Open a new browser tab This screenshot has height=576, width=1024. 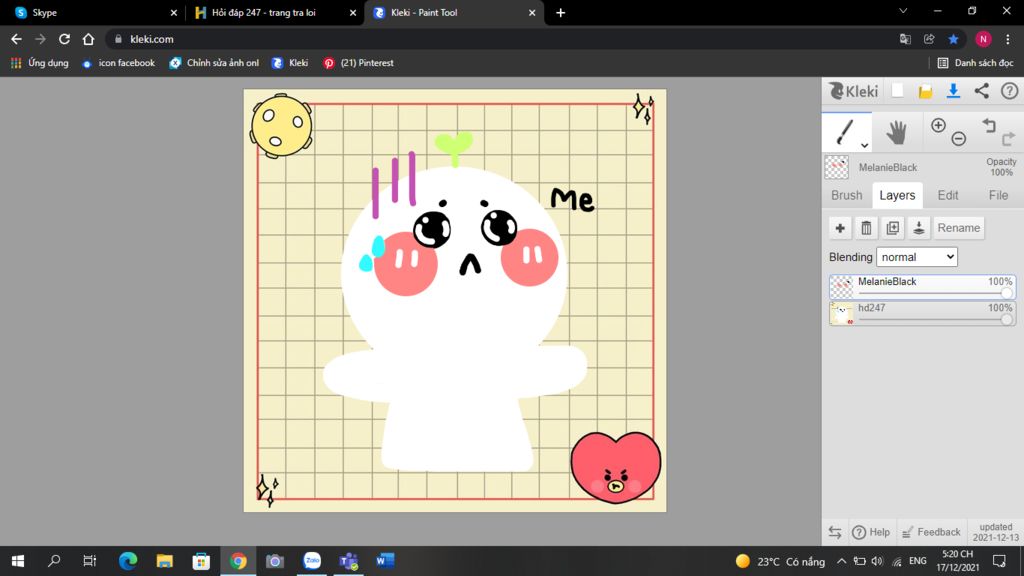pos(560,12)
